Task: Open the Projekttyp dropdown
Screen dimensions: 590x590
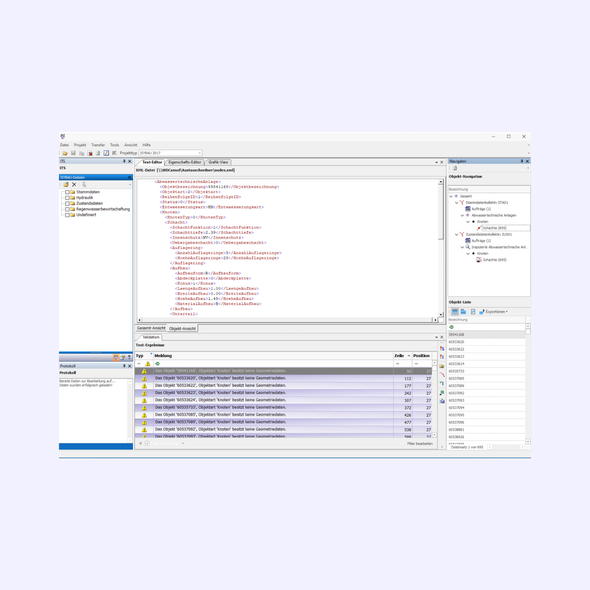Action: (199, 153)
